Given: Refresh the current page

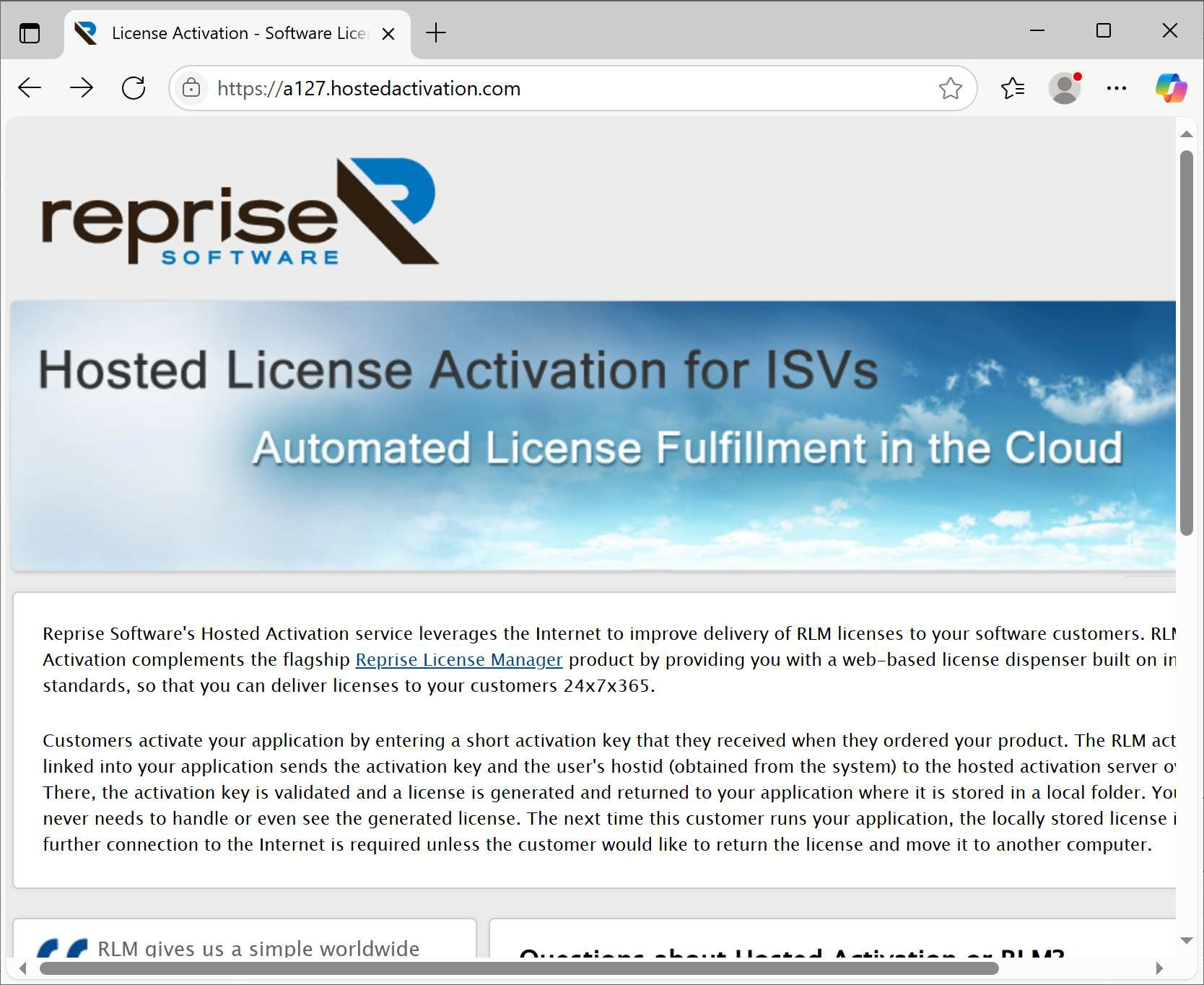Looking at the screenshot, I should coord(134,88).
